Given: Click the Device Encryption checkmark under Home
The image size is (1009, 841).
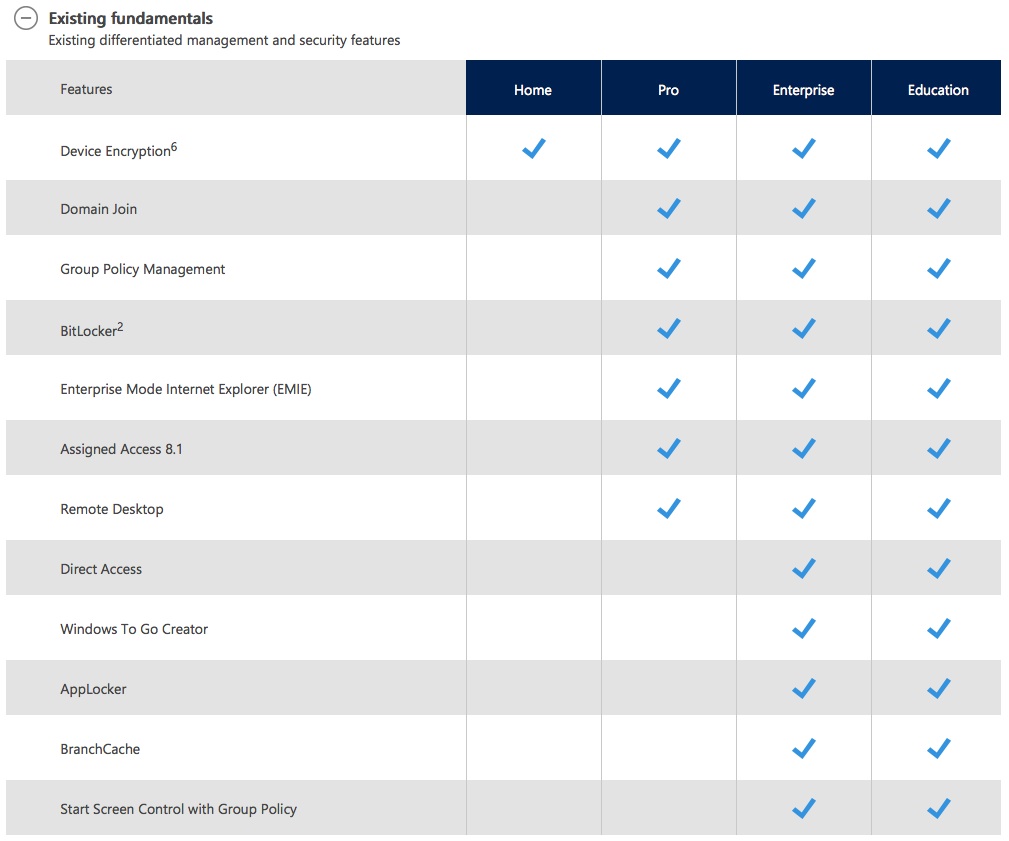Looking at the screenshot, I should [533, 148].
